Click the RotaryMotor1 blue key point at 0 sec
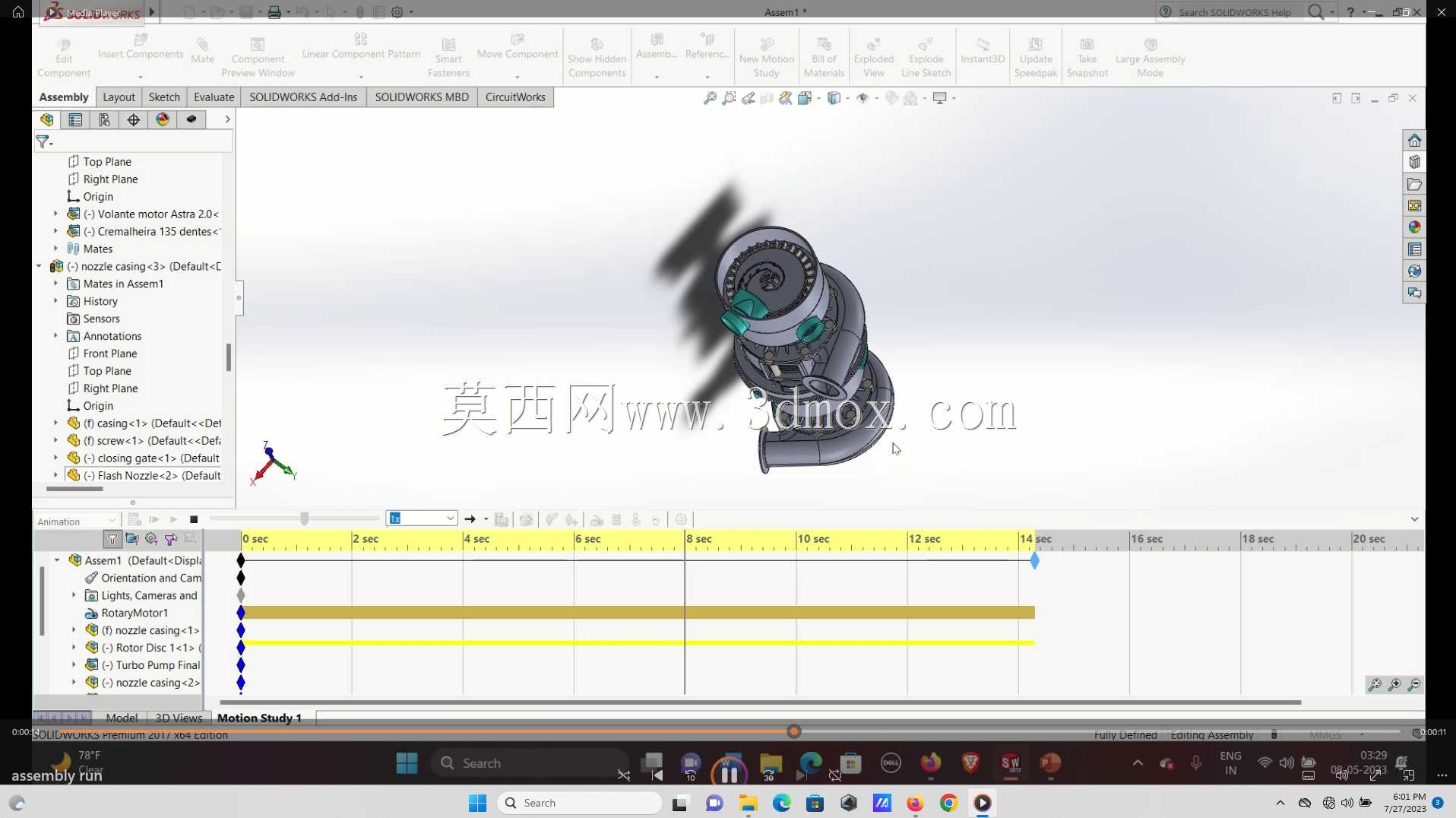The height and width of the screenshot is (818, 1456). 241,613
